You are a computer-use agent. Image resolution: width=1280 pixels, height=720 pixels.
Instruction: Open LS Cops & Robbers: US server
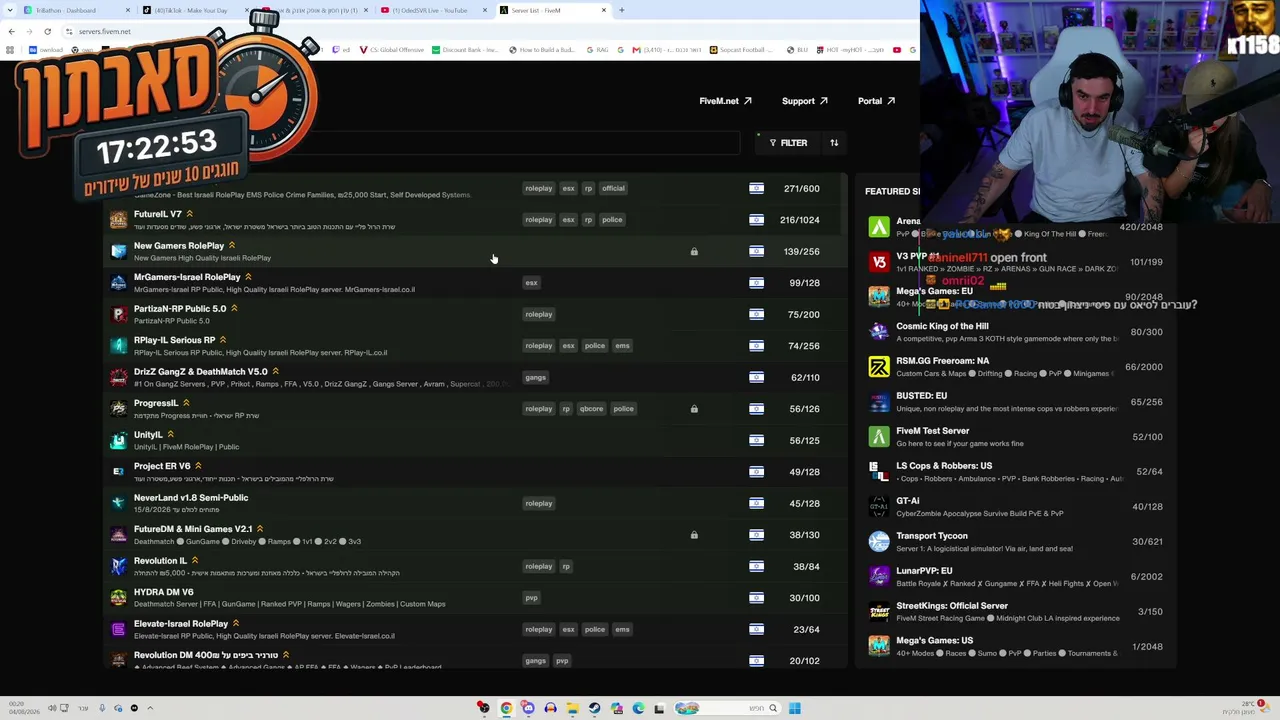(1015, 472)
